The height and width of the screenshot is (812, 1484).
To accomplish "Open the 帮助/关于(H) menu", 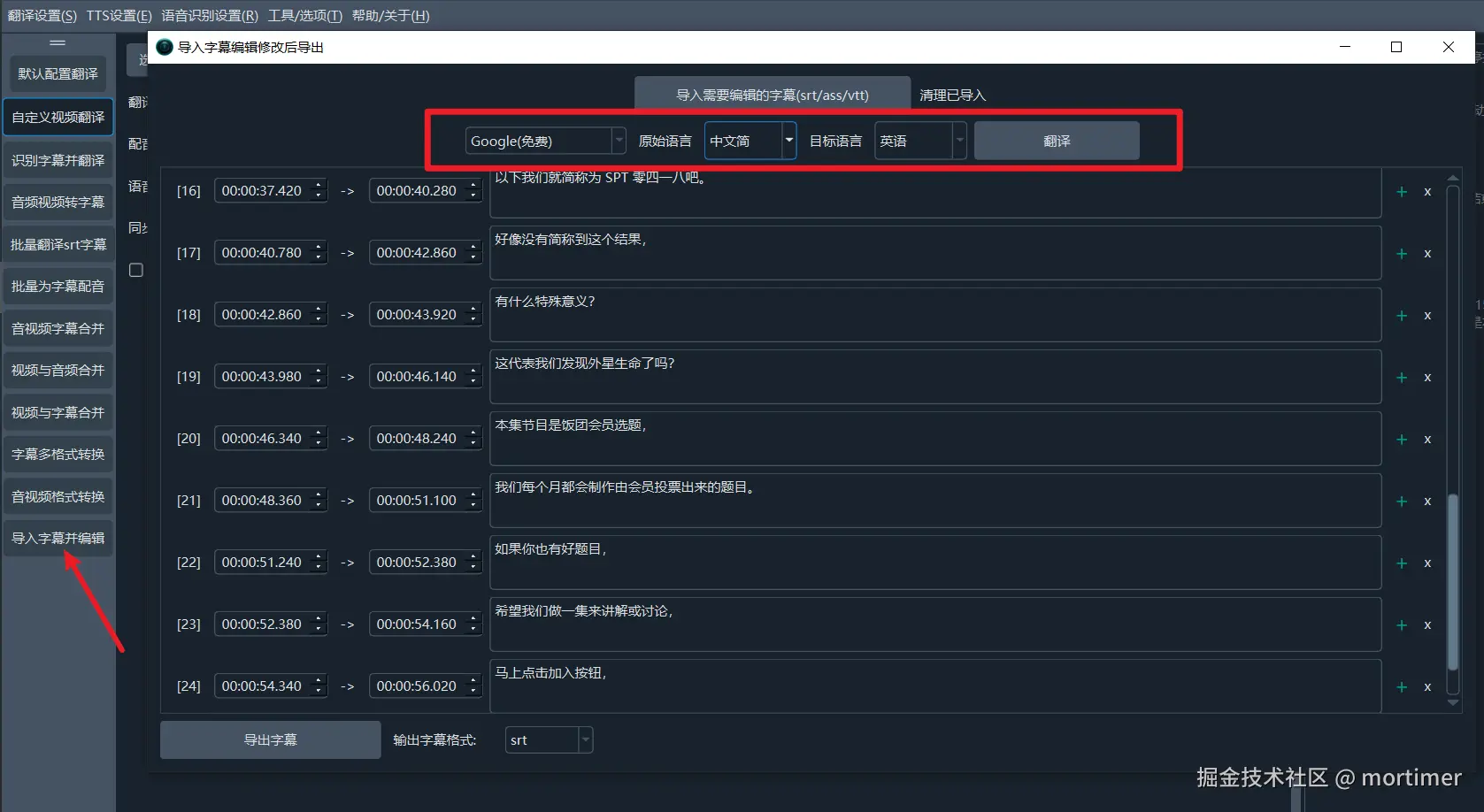I will (x=390, y=16).
